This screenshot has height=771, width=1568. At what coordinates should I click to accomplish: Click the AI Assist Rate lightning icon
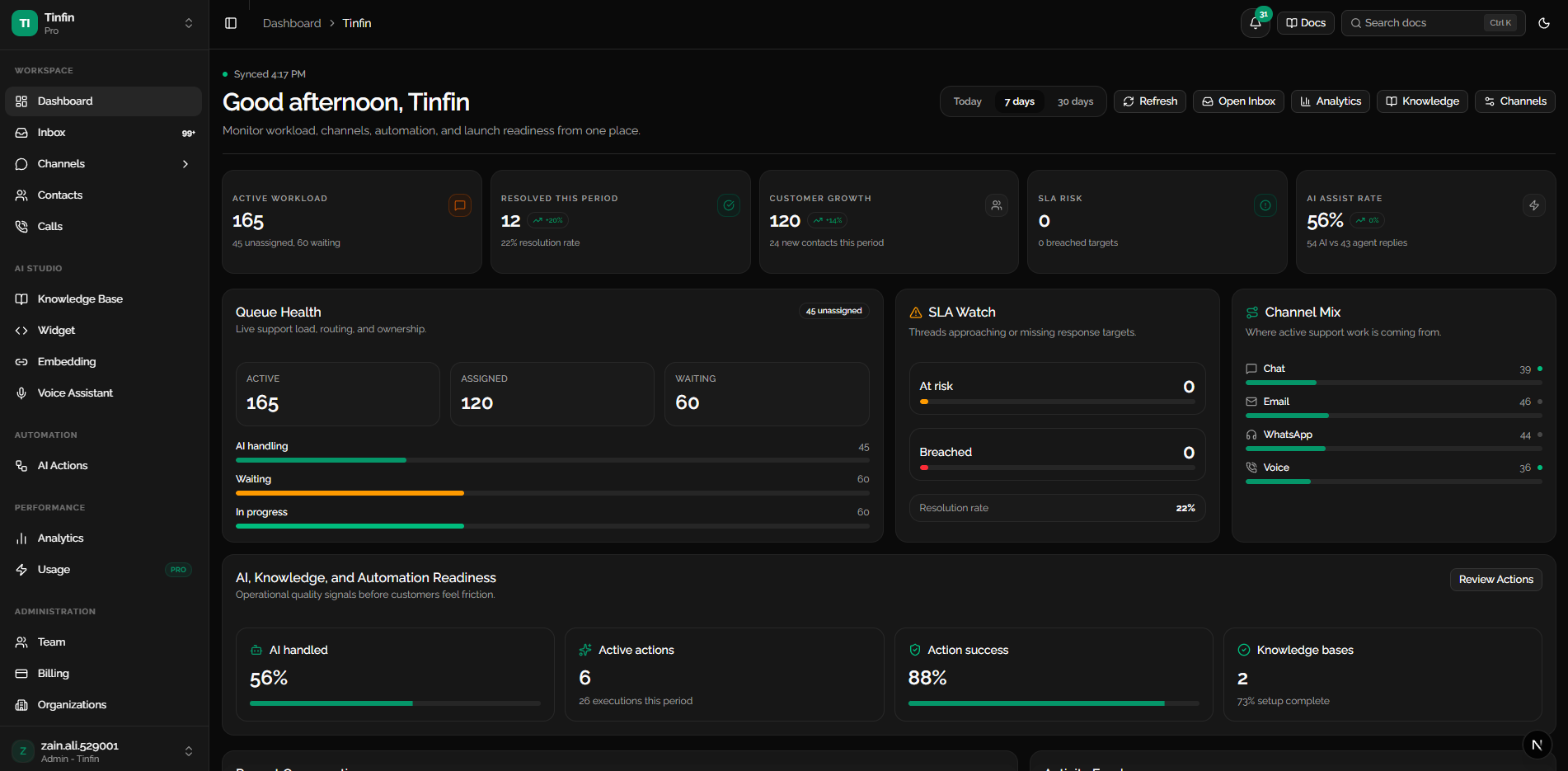pos(1534,205)
